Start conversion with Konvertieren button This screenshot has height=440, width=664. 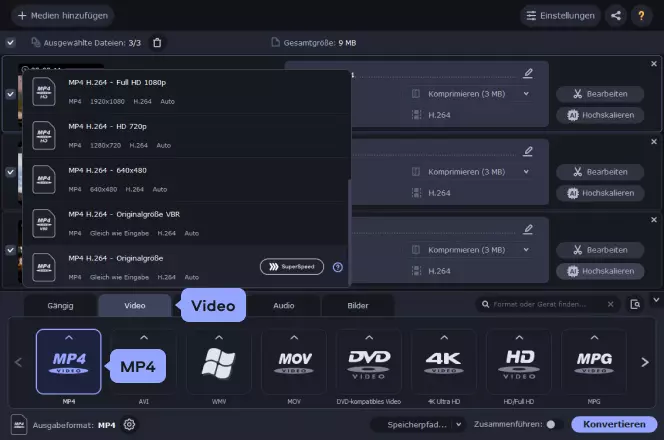coord(614,424)
